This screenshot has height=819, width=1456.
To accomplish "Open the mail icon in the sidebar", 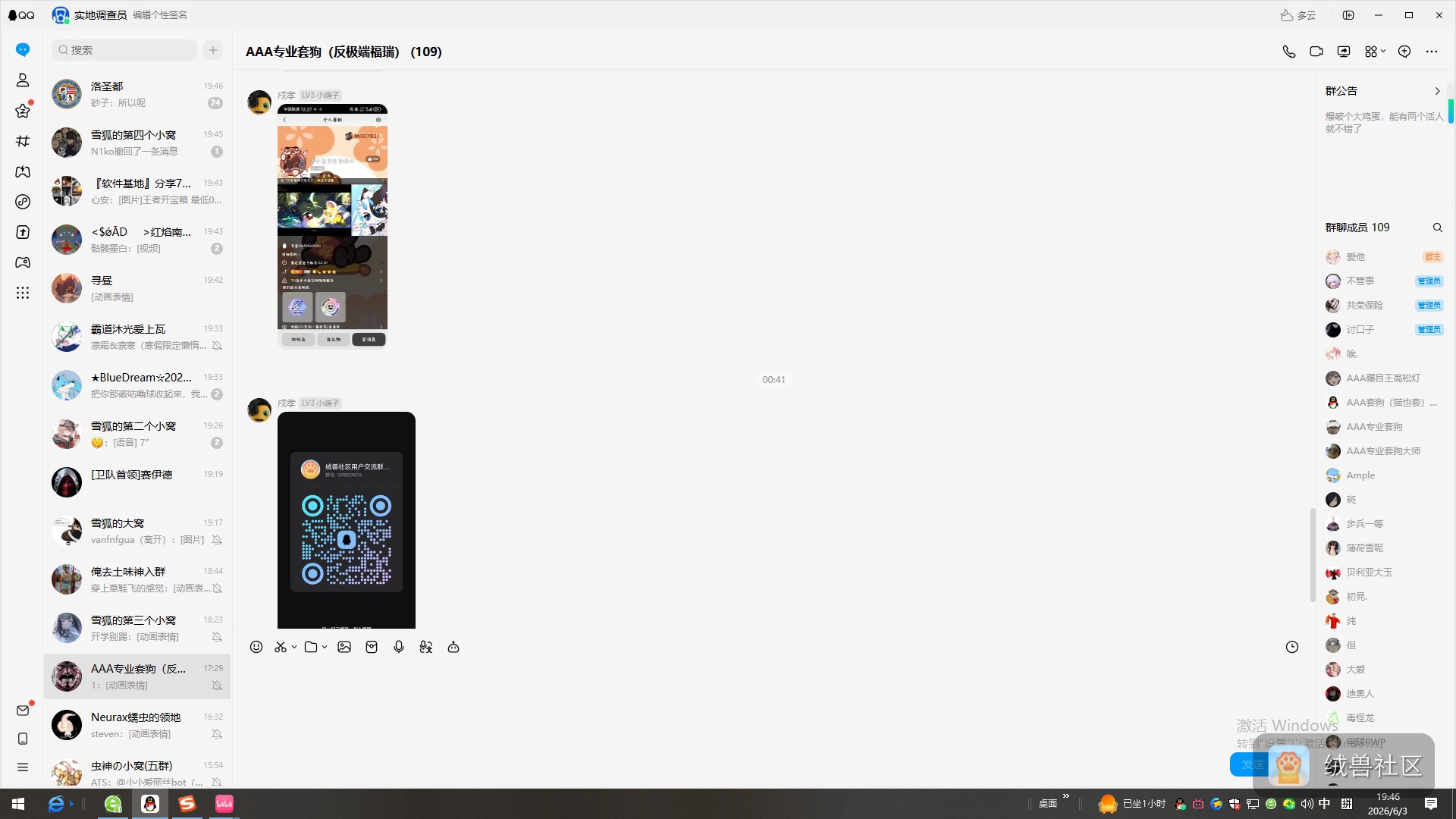I will [23, 711].
